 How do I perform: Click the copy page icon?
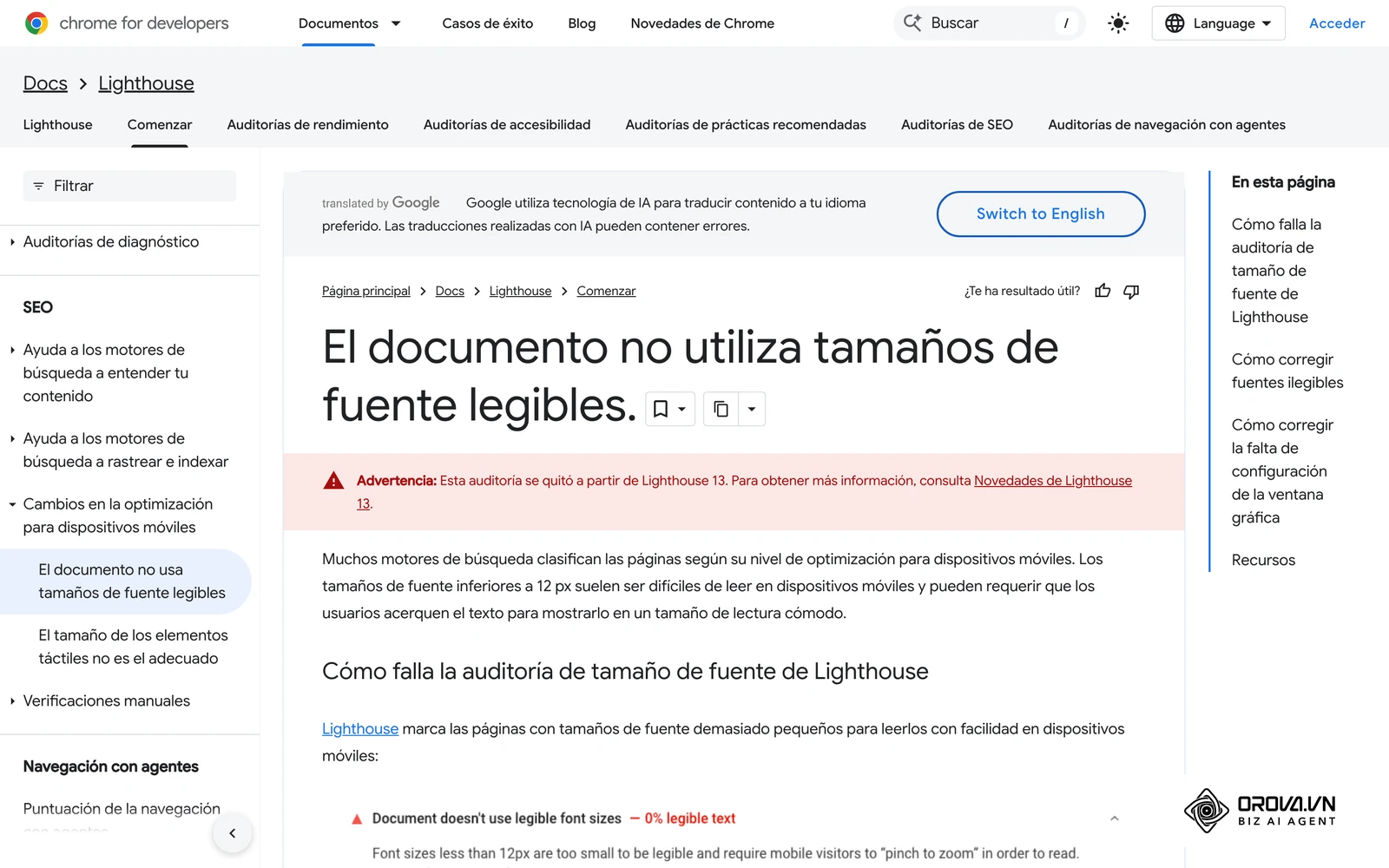point(721,409)
